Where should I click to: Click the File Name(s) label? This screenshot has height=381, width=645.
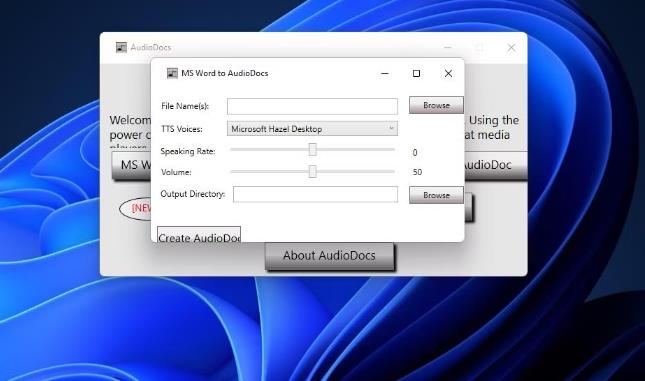(185, 106)
